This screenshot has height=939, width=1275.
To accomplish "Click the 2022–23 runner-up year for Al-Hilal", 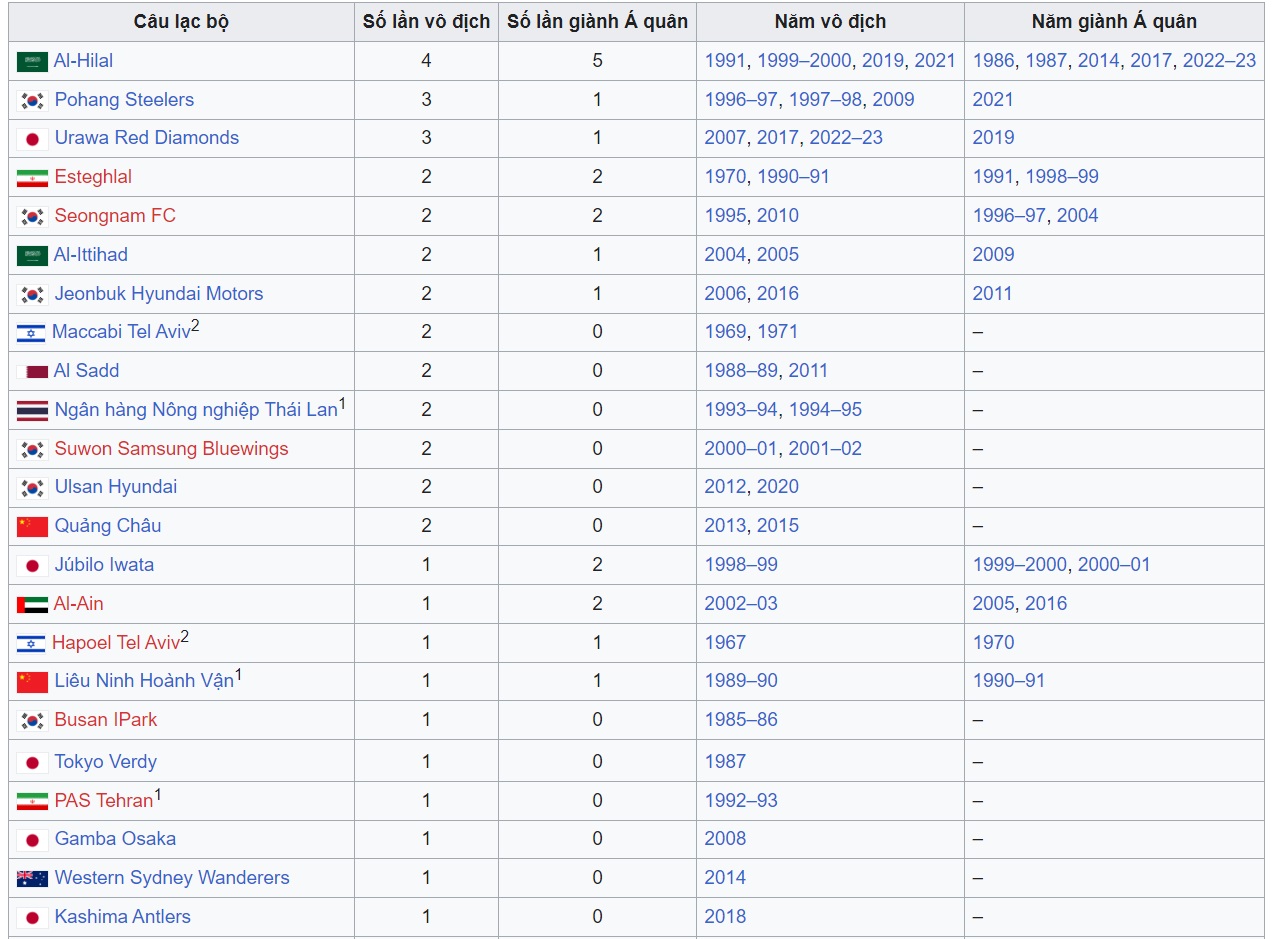I will pos(1219,61).
